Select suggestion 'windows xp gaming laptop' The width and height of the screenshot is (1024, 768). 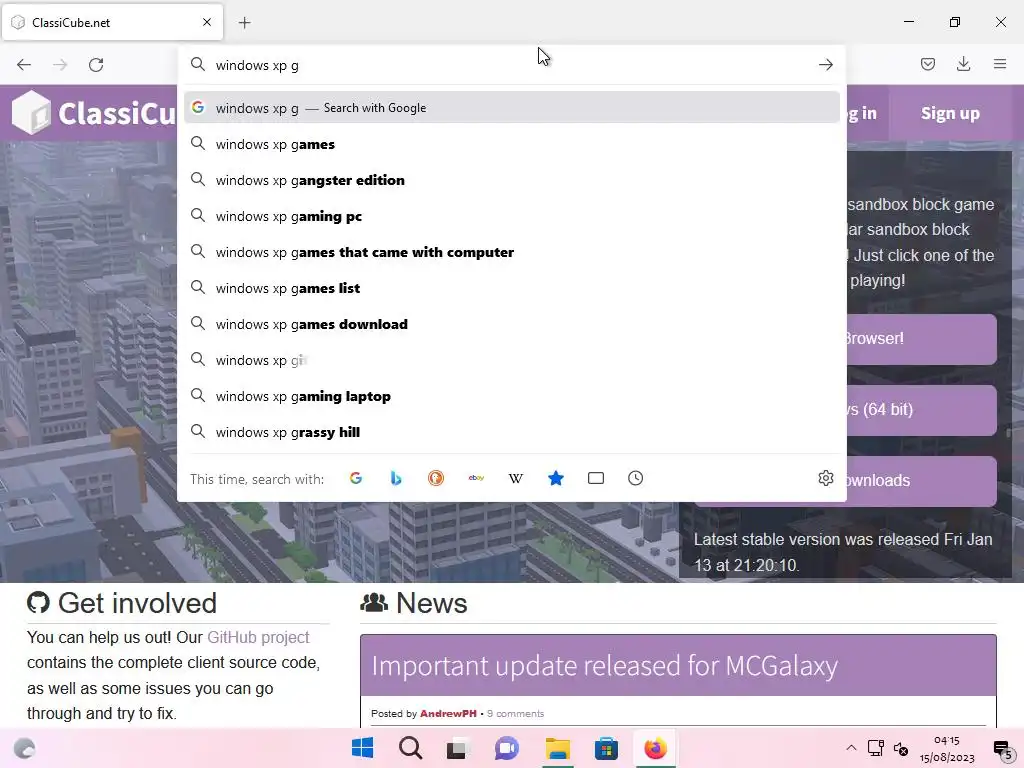(x=512, y=396)
